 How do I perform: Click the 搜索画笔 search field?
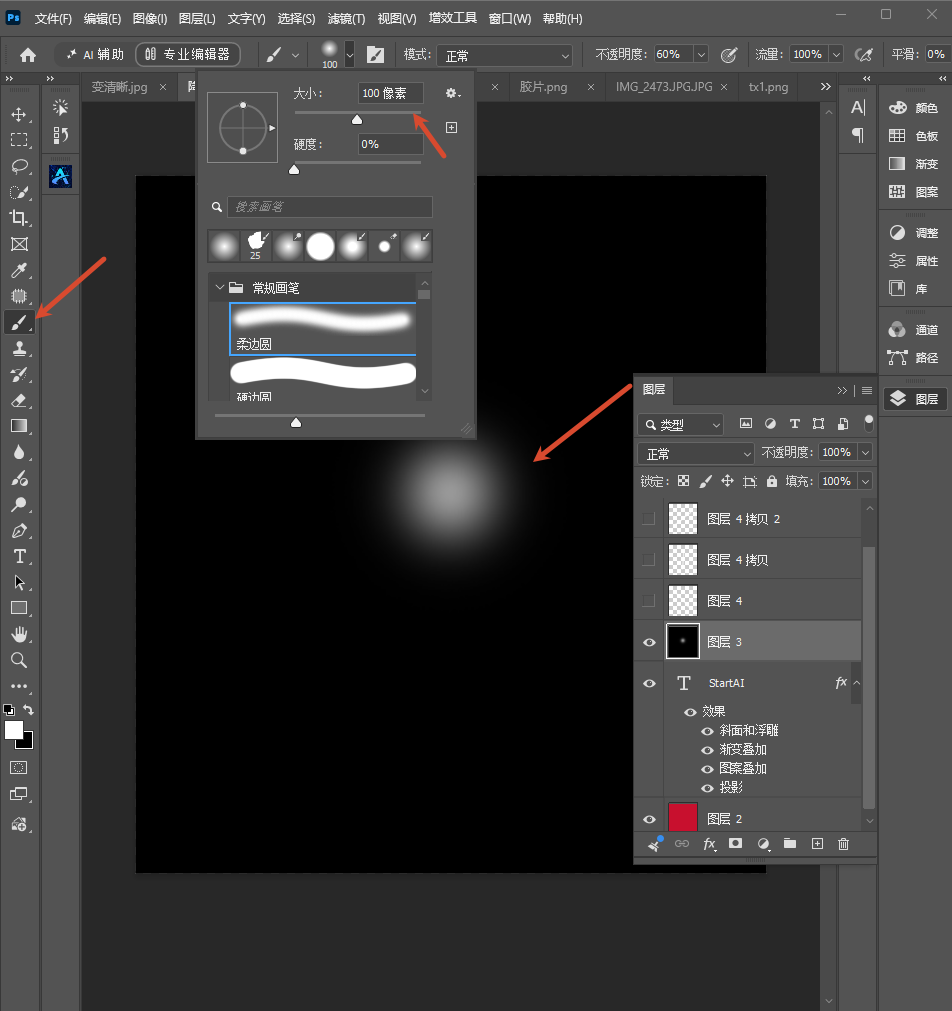[x=330, y=207]
